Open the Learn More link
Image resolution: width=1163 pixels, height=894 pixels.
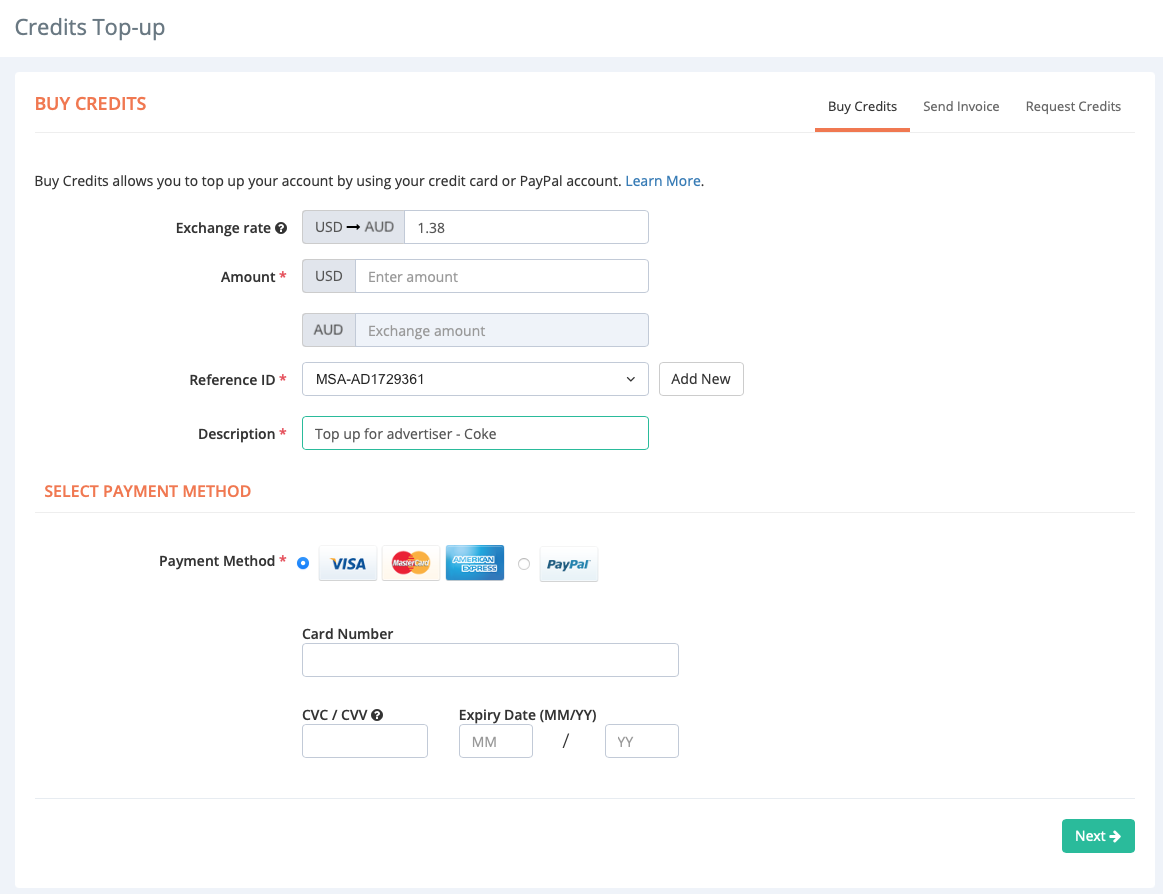coord(662,181)
